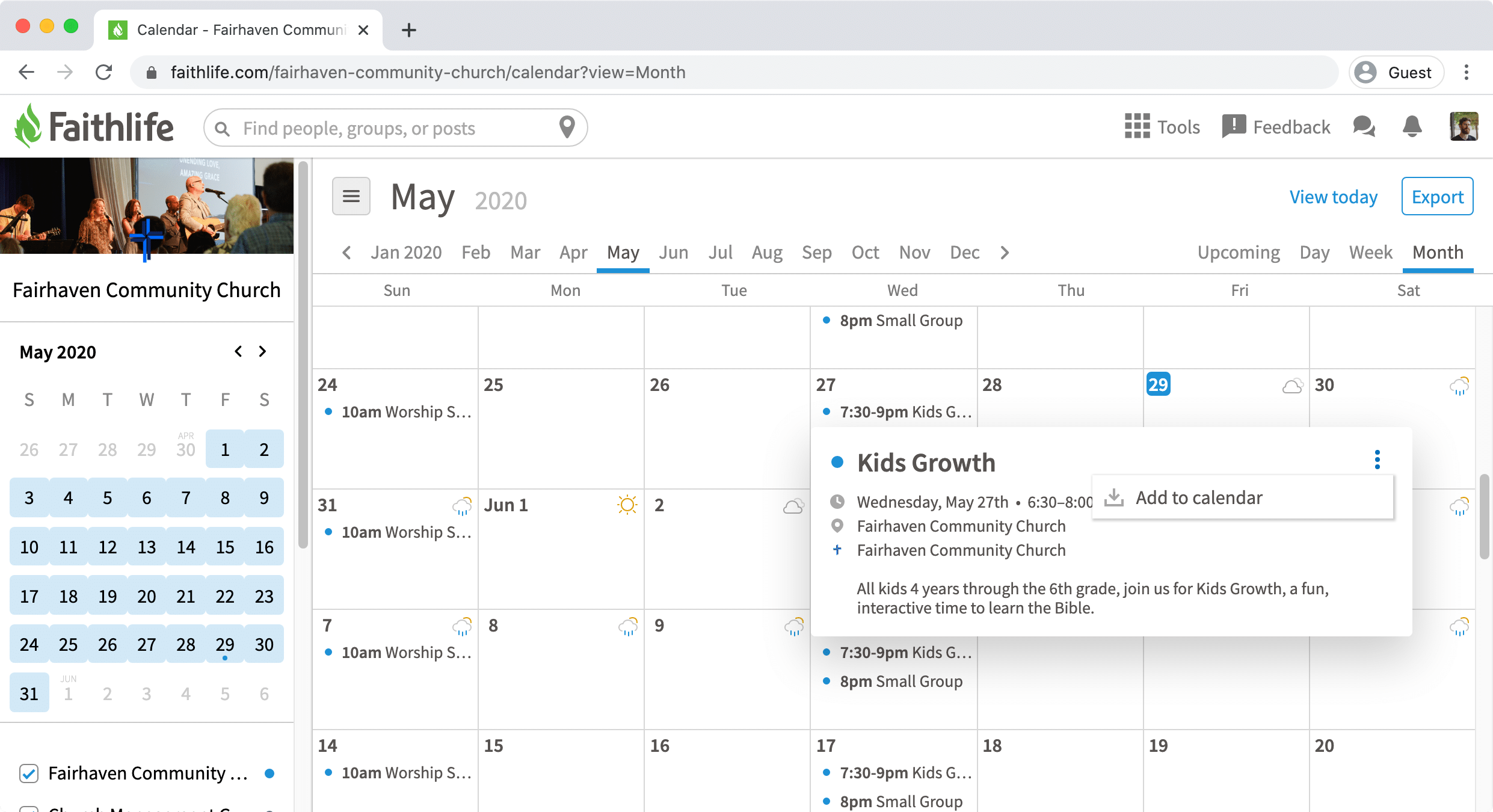The height and width of the screenshot is (812, 1493).
Task: Click the rain icon on June 7
Action: 462,626
